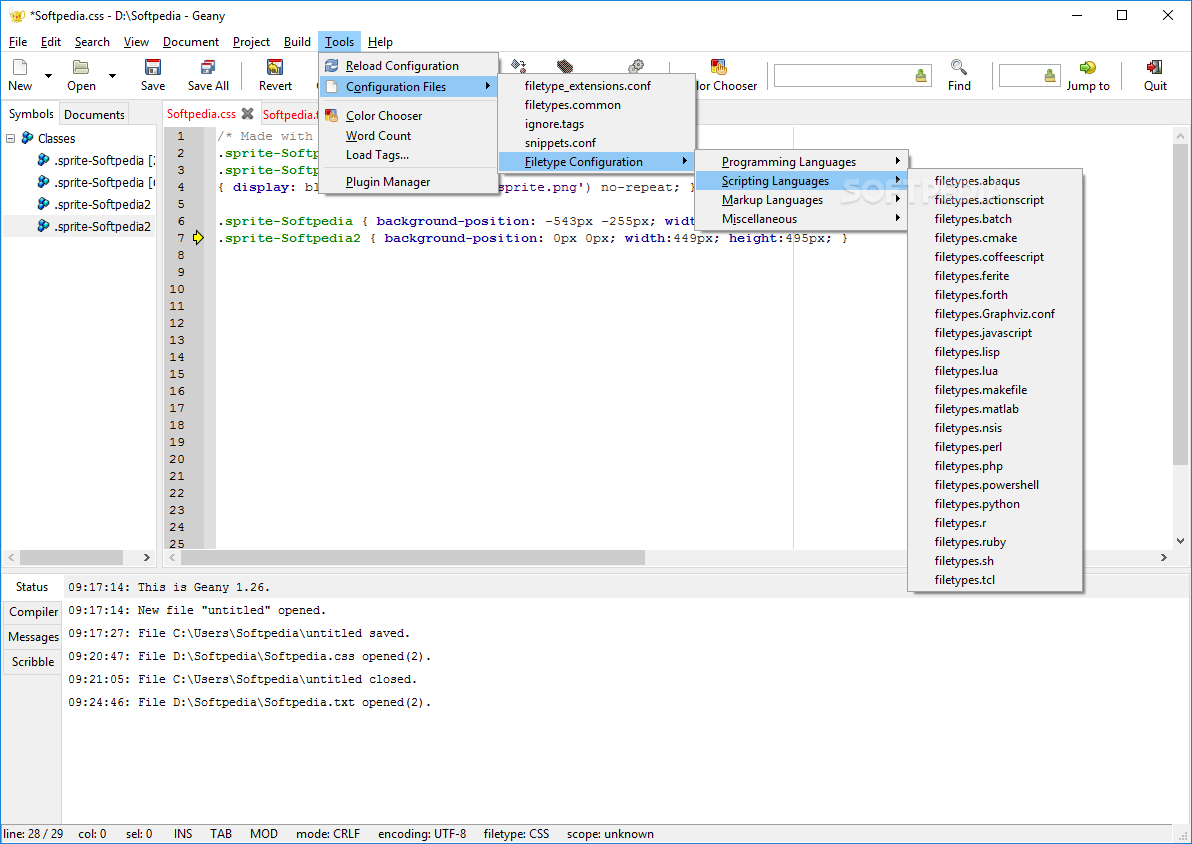This screenshot has width=1192, height=844.
Task: Close the Softpedia.css document tab
Action: 247,114
